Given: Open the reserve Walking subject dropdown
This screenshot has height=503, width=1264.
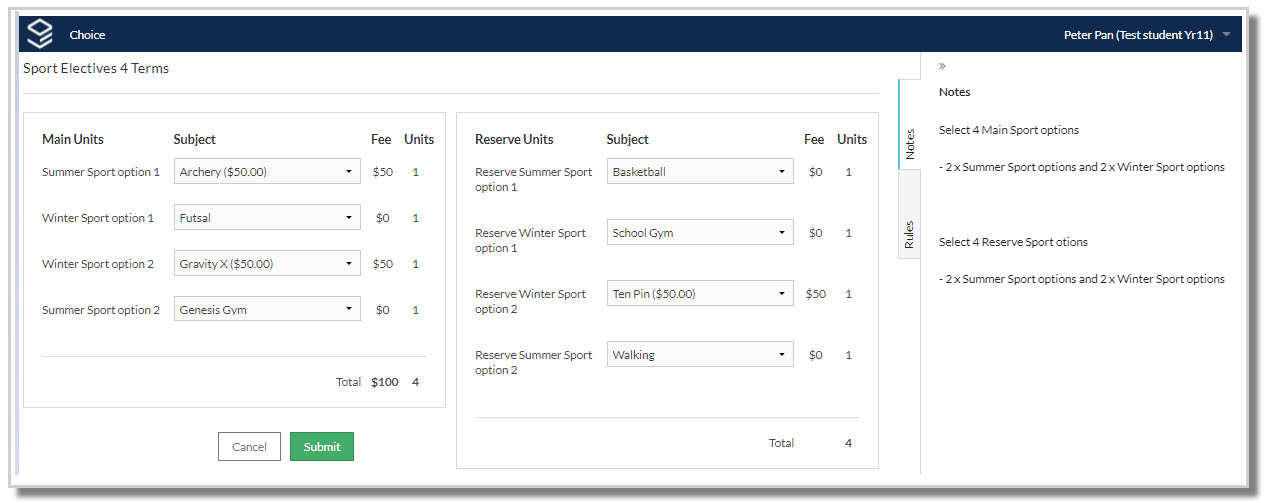Looking at the screenshot, I should (x=700, y=355).
